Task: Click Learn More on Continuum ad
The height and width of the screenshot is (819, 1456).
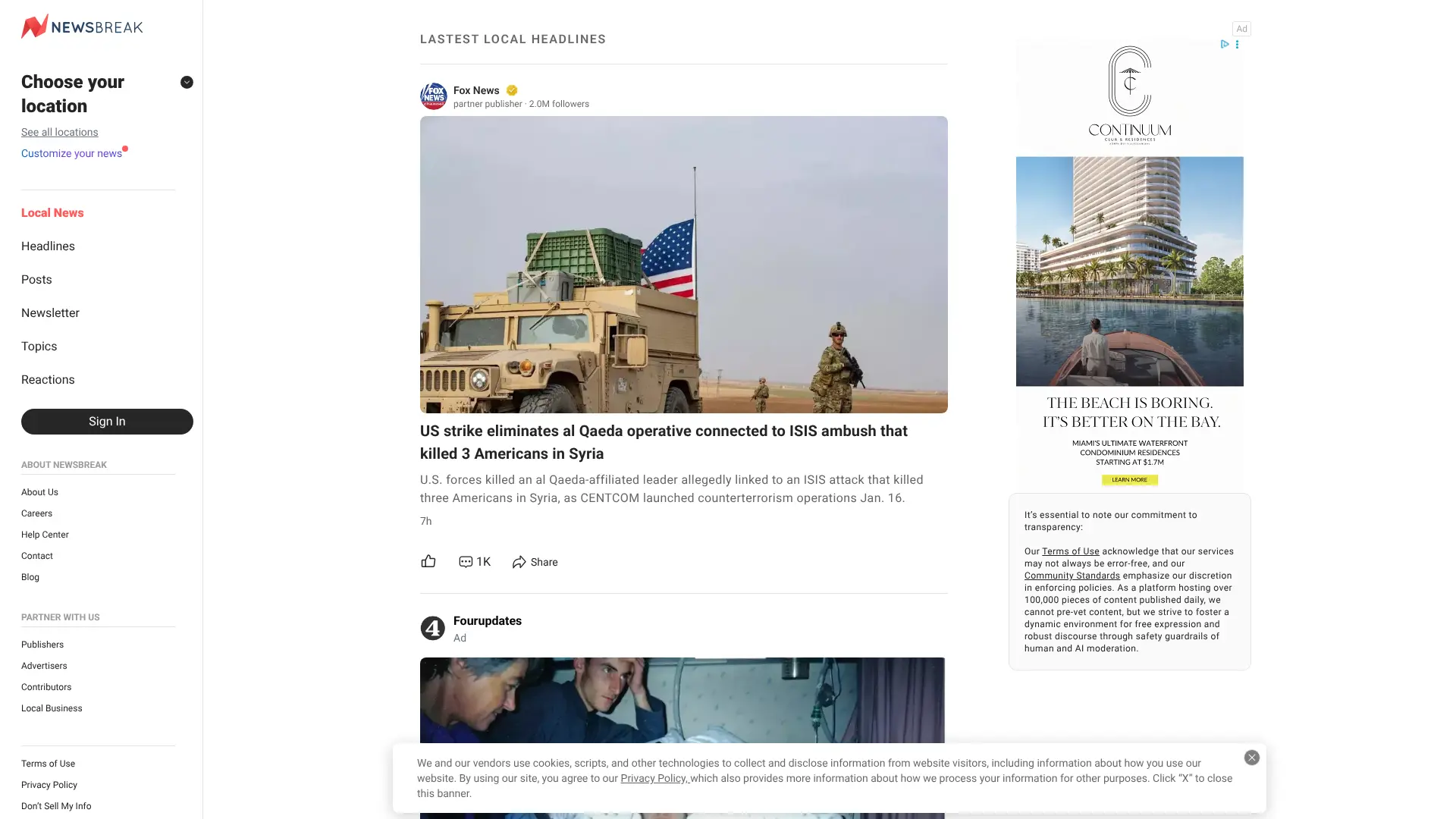Action: point(1130,480)
